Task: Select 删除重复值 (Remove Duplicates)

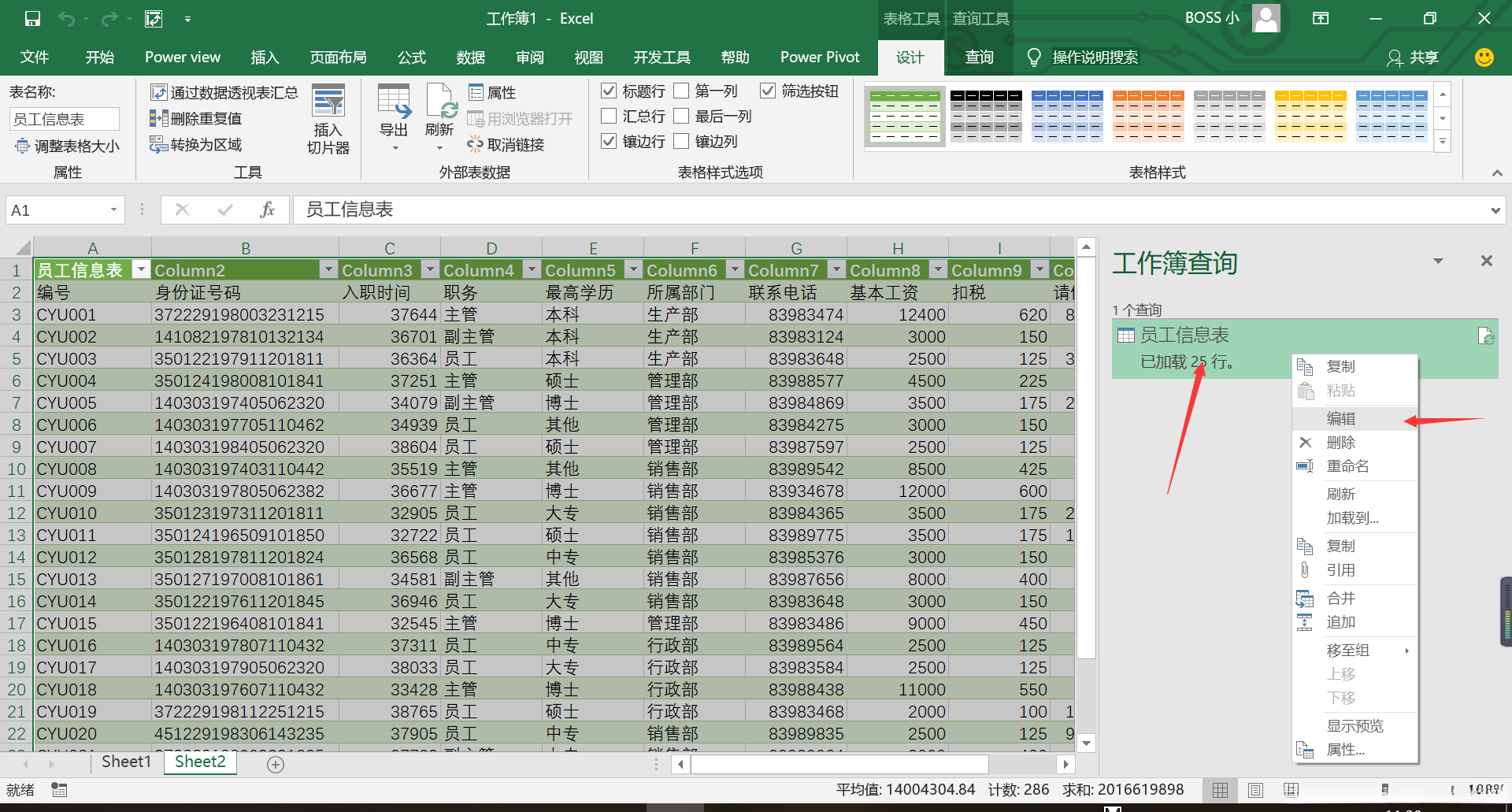Action: click(x=196, y=118)
